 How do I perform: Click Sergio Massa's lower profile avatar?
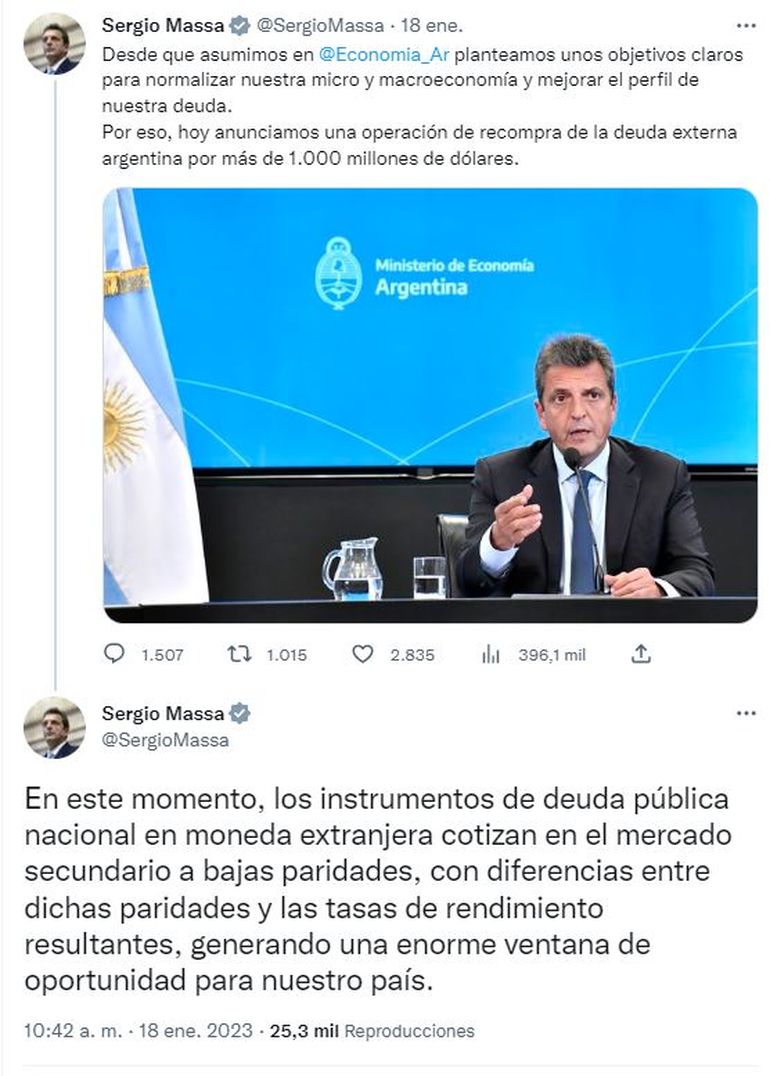click(54, 727)
